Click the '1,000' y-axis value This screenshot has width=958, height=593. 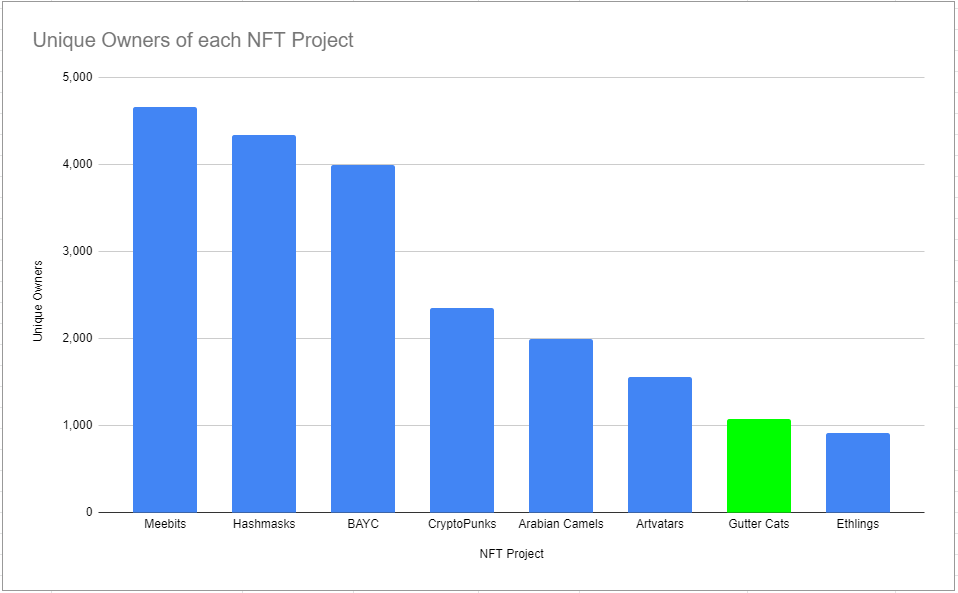pos(77,426)
